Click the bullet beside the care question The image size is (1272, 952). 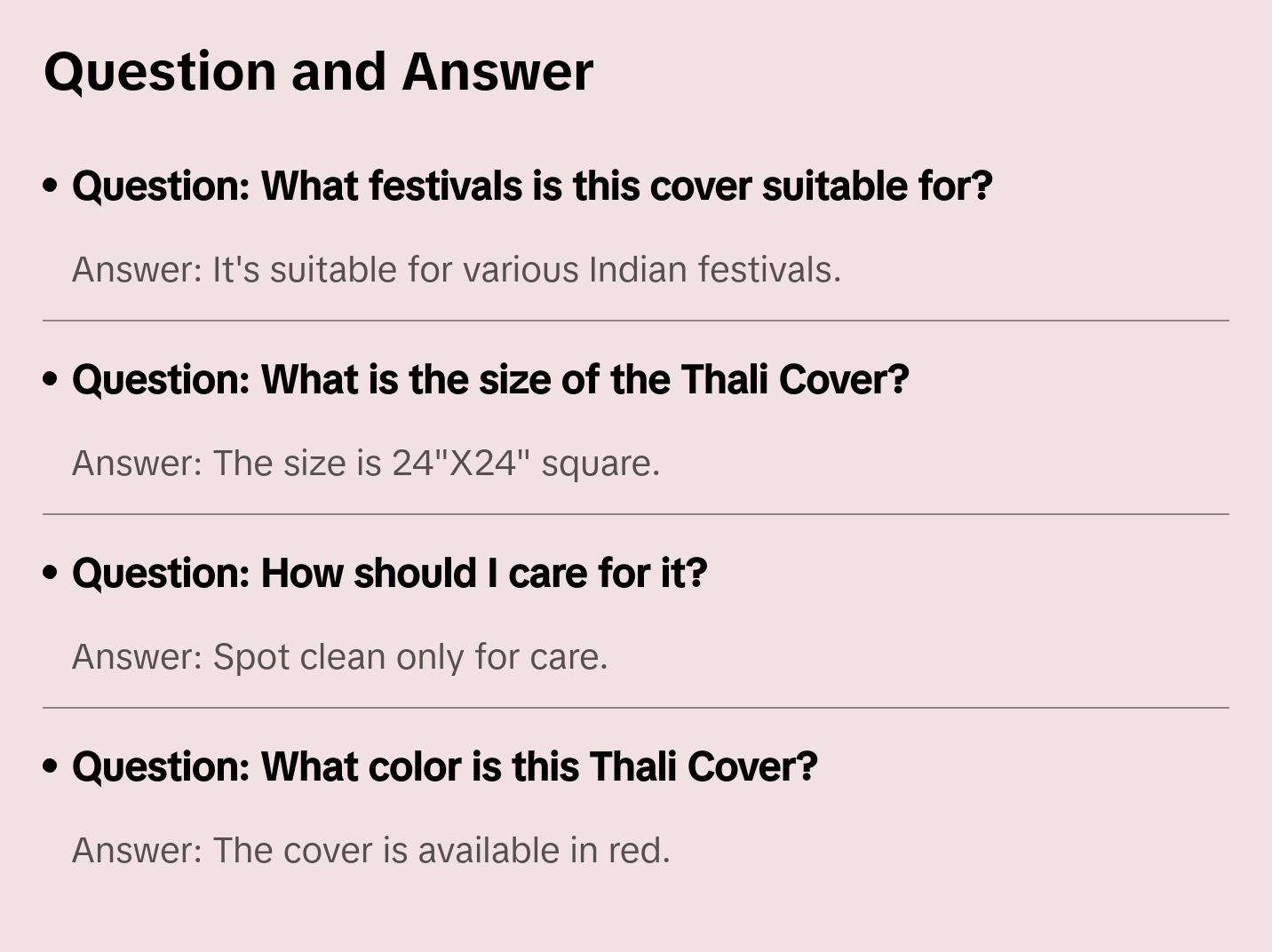[x=51, y=573]
